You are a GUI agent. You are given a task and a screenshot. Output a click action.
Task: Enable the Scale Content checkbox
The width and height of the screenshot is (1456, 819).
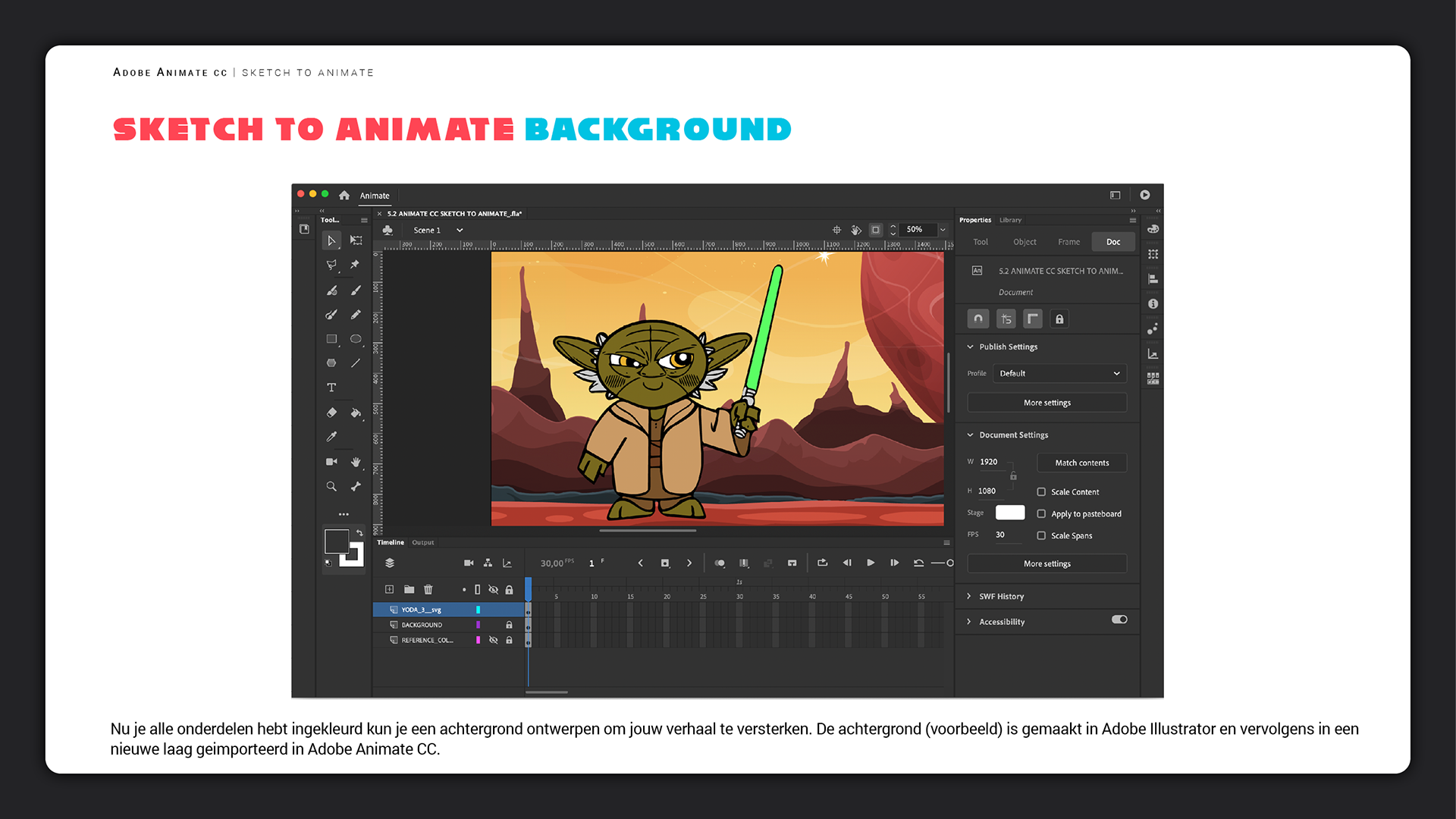[x=1041, y=492]
